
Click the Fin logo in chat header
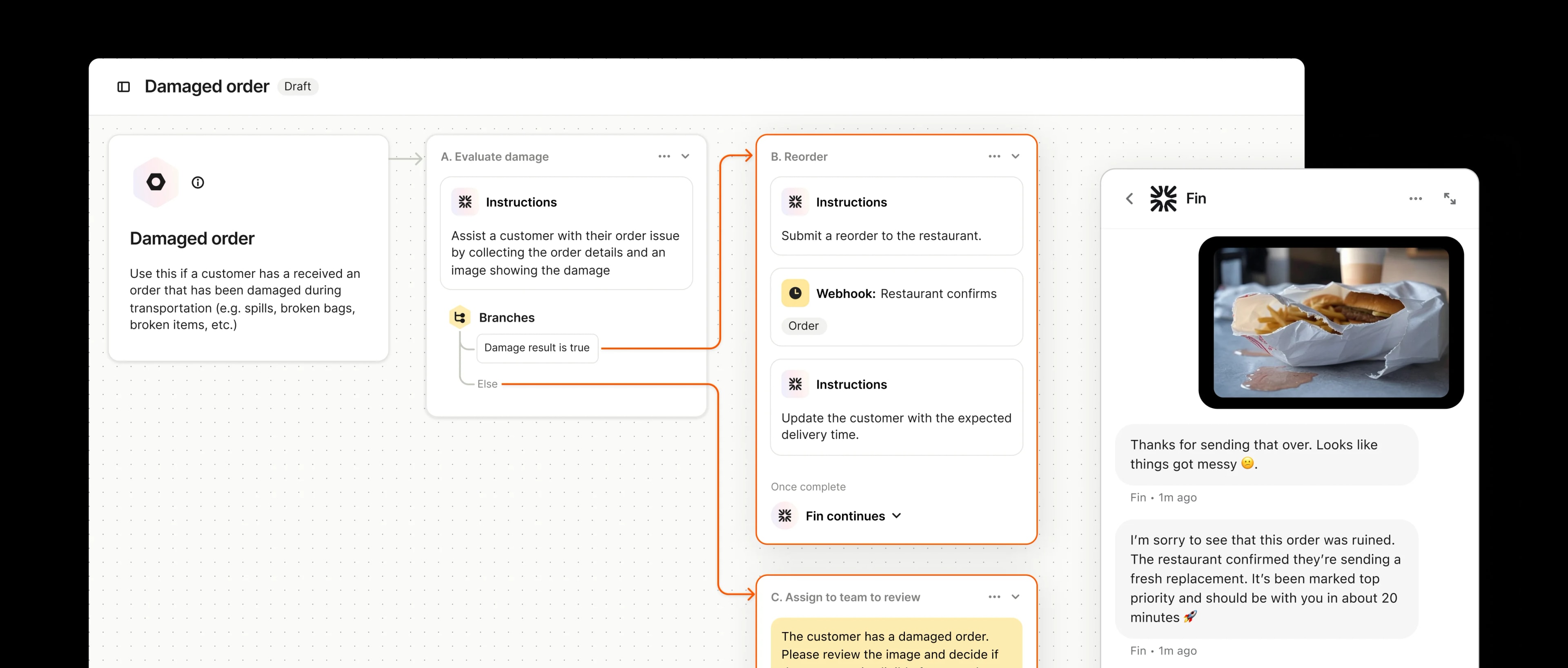pyautogui.click(x=1163, y=199)
